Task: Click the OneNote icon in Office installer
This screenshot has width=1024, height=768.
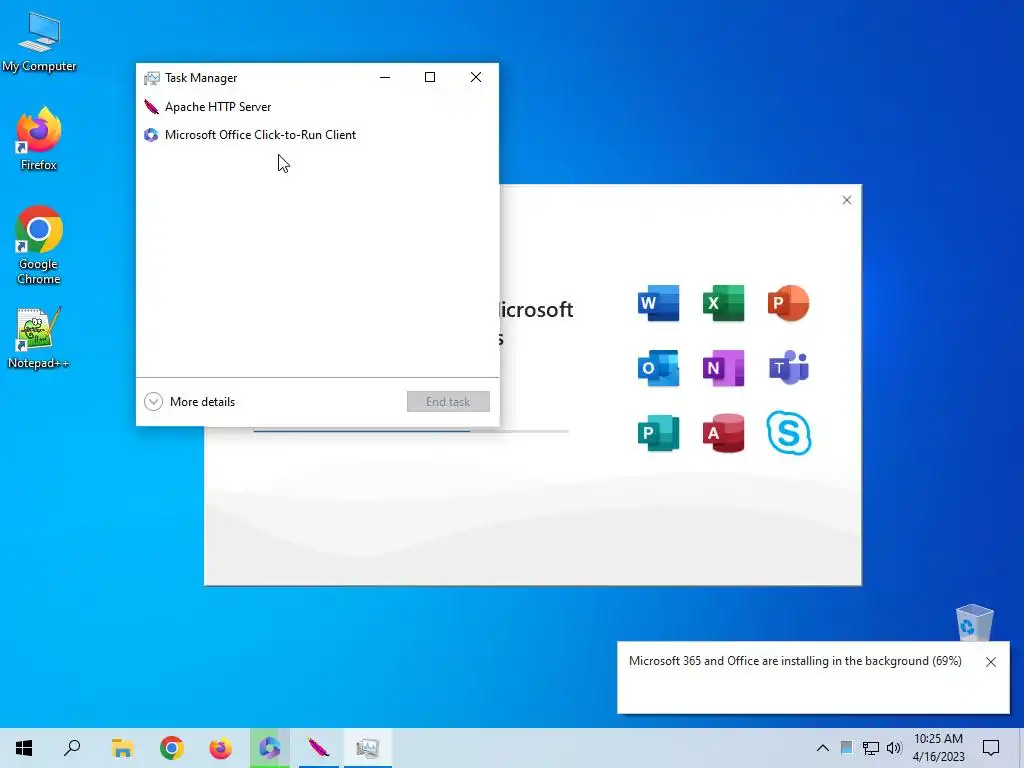Action: coord(724,368)
